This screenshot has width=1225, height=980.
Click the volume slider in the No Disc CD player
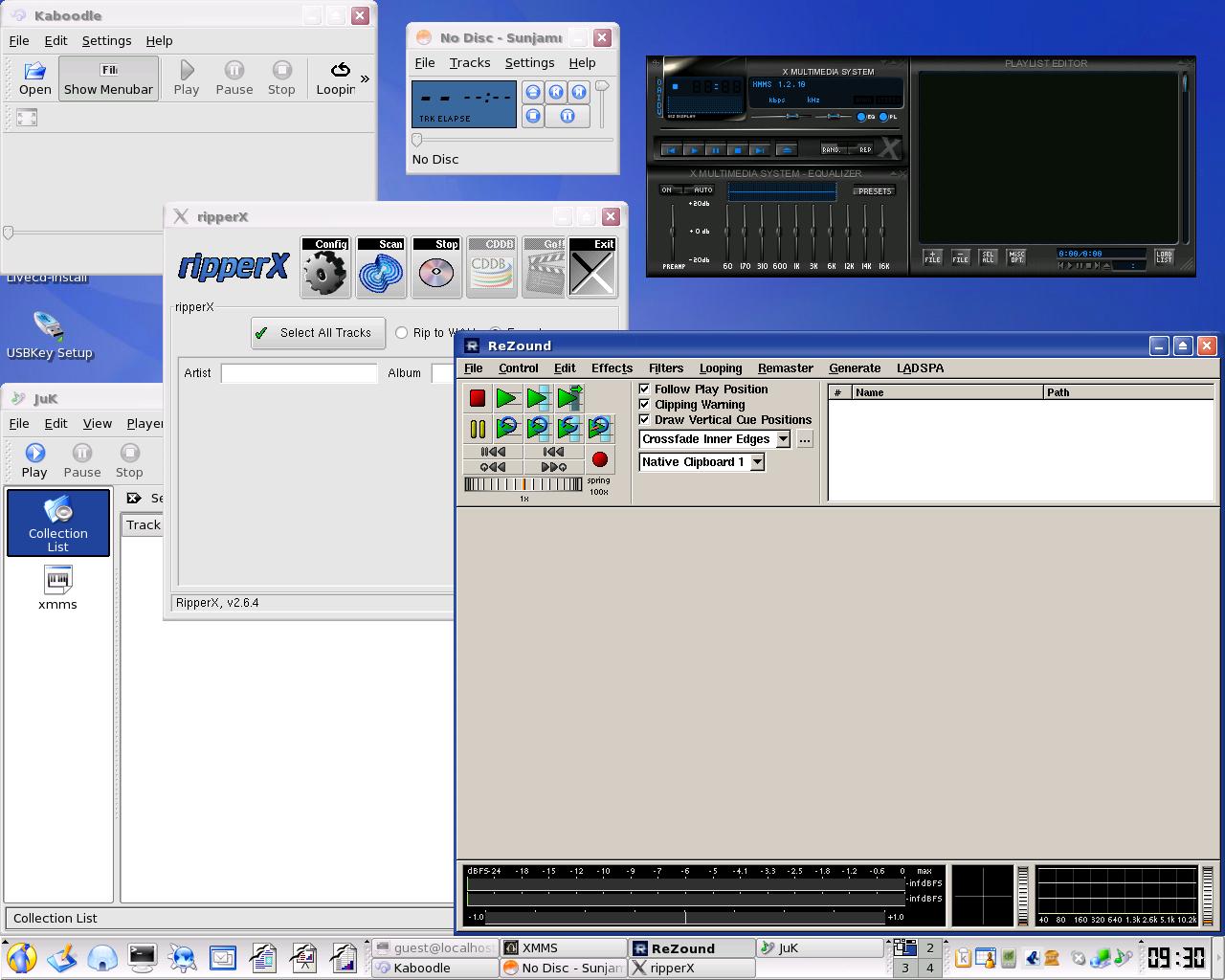click(602, 105)
